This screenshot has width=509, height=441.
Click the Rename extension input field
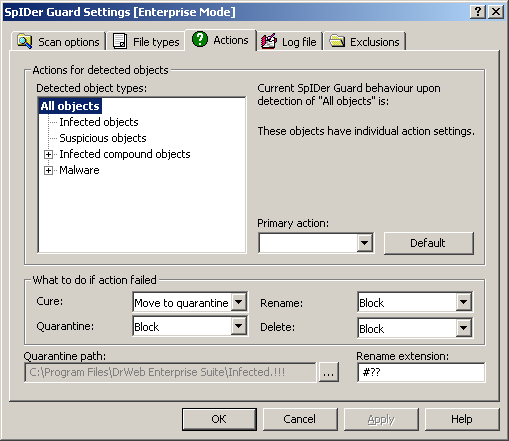421,372
